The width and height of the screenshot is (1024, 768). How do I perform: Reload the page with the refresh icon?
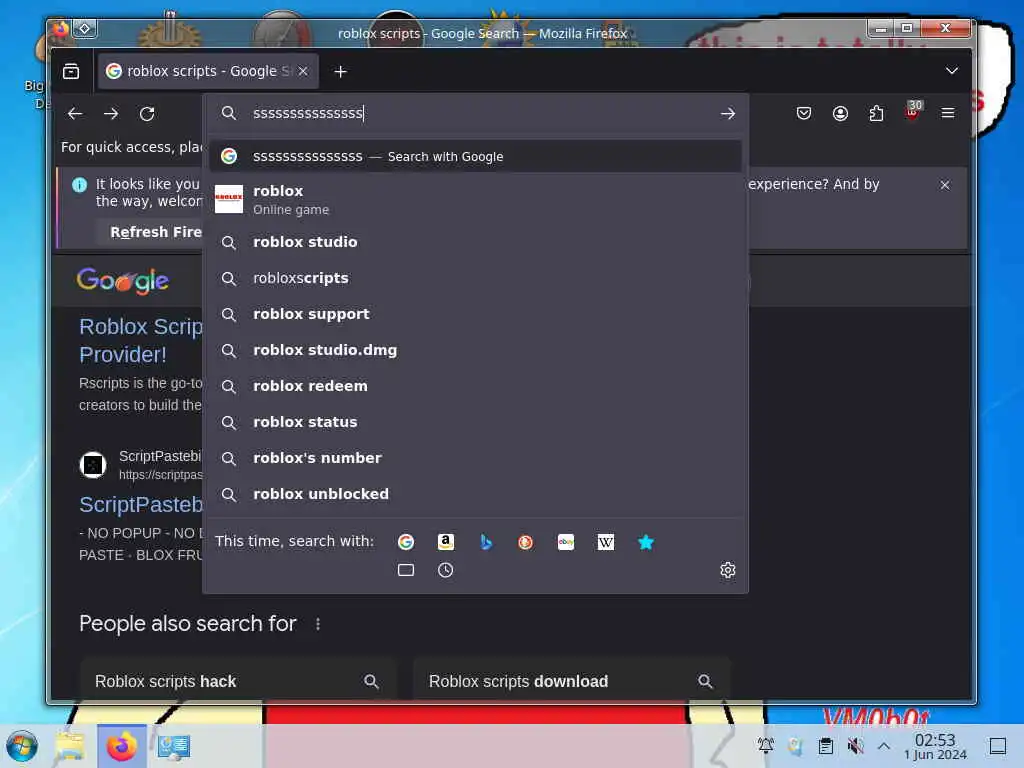(147, 114)
